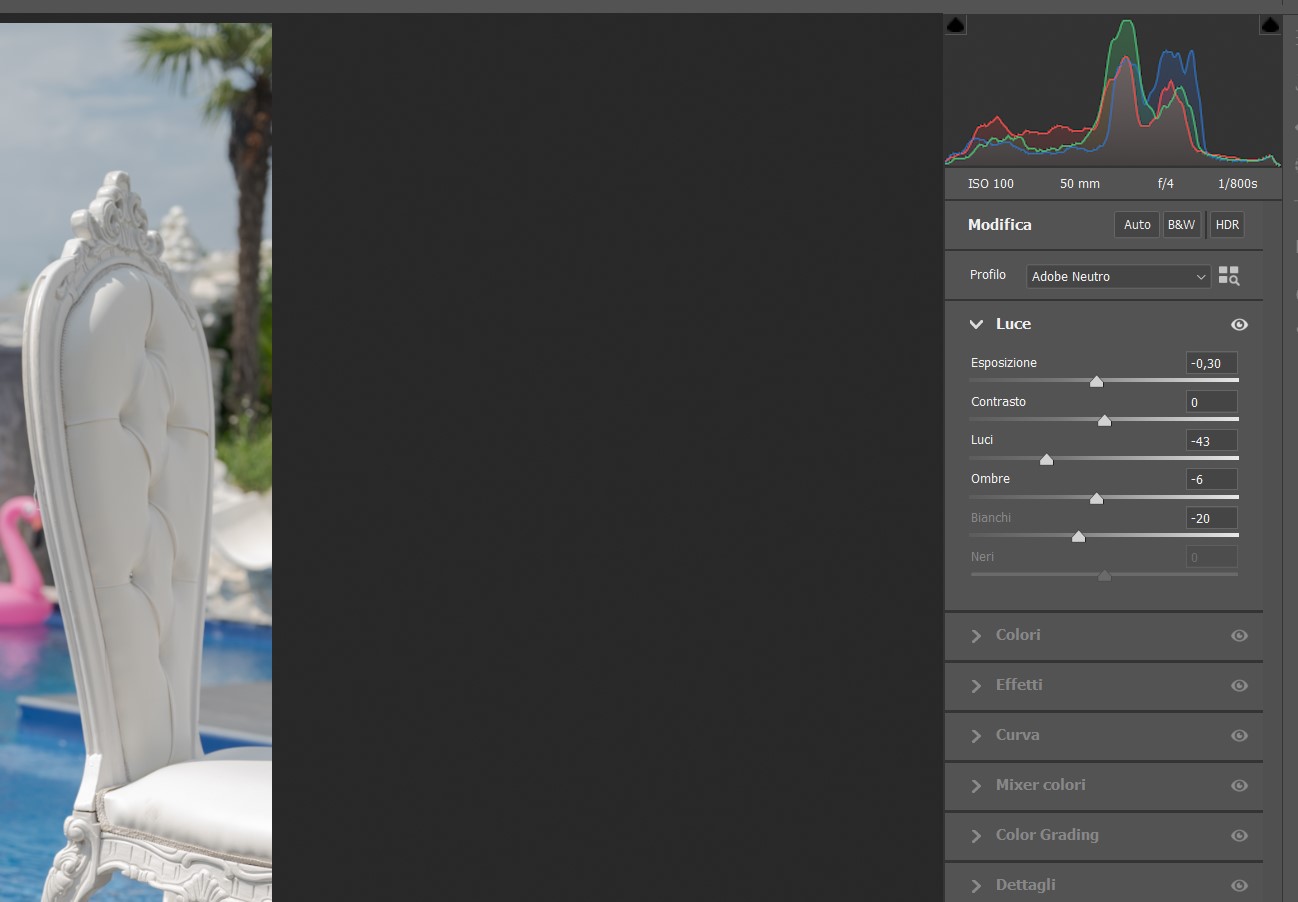The width and height of the screenshot is (1298, 902).
Task: Click the Ombre slider handle
Action: [1096, 498]
